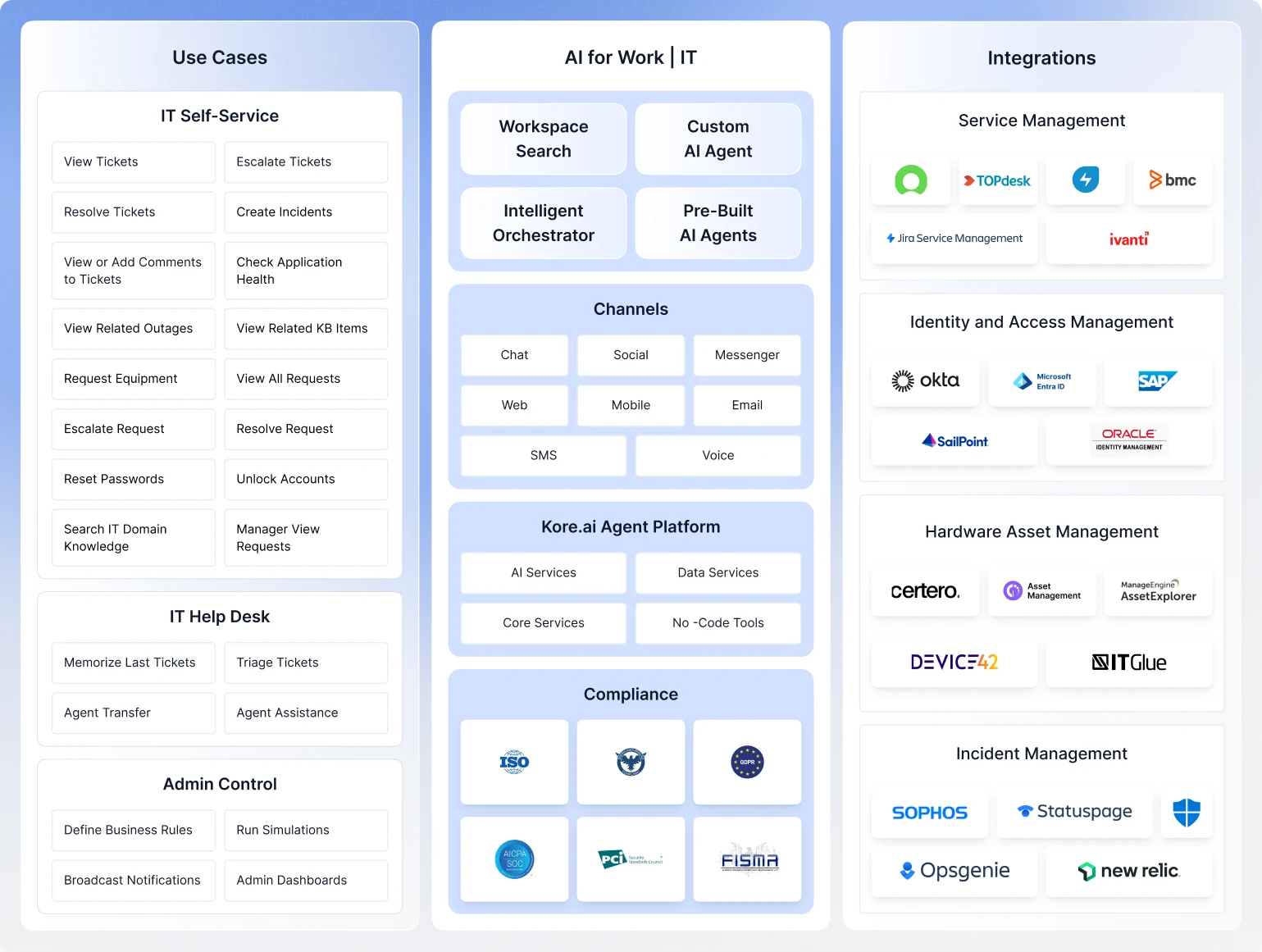Click the Triage Tickets box
This screenshot has width=1262, height=952.
(x=306, y=663)
